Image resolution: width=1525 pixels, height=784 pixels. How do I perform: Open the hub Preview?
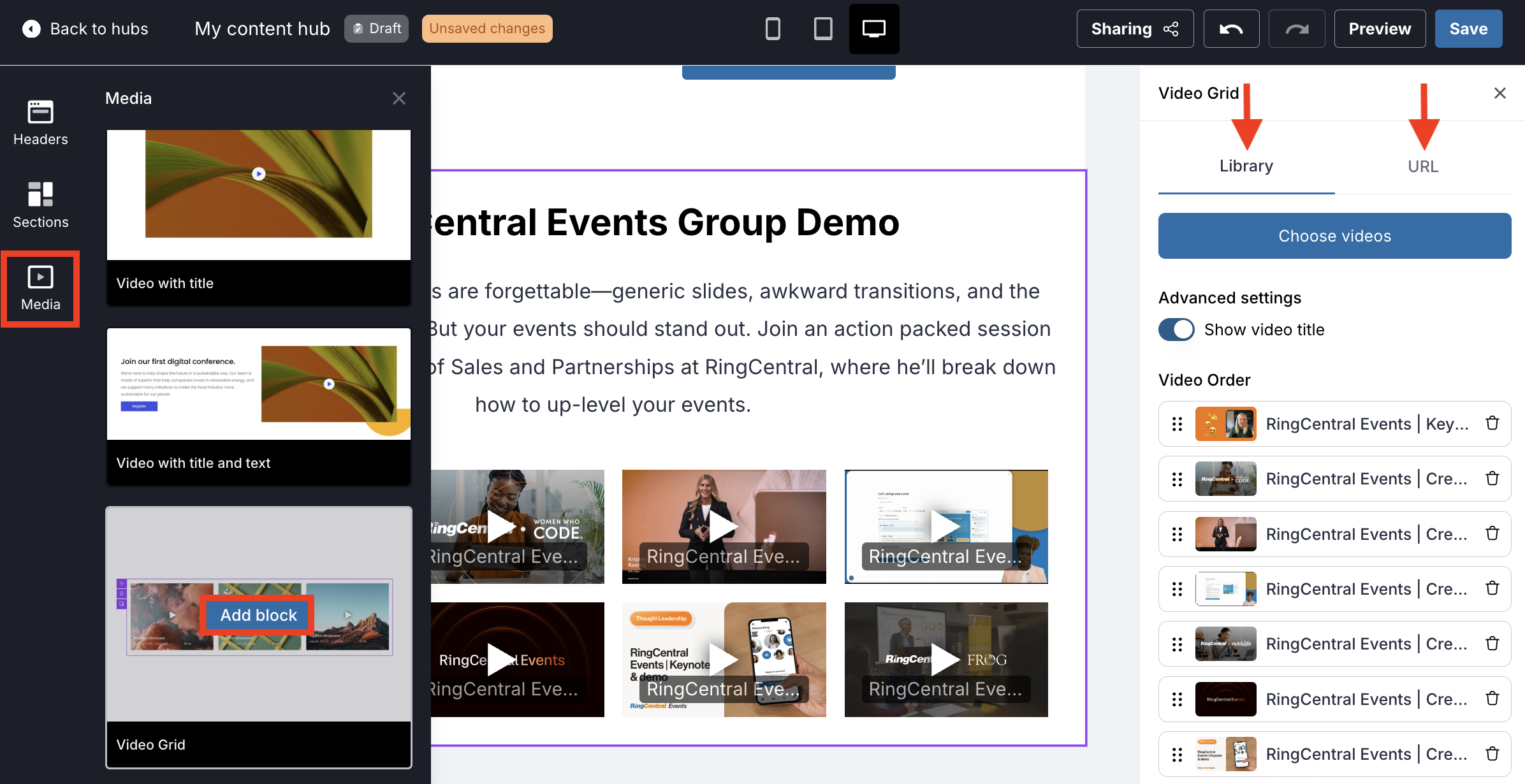click(1380, 29)
